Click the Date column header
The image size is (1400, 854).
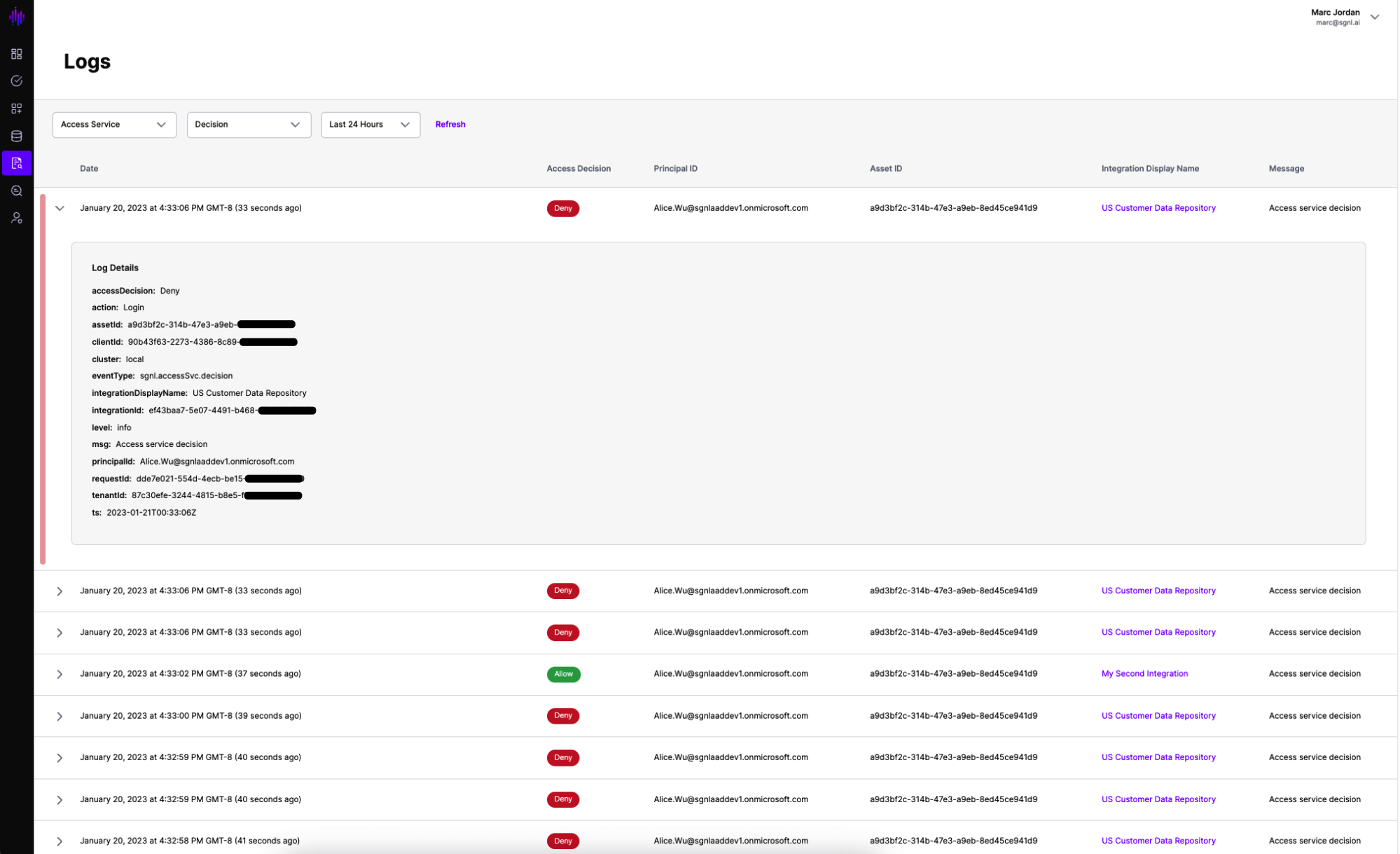pos(89,169)
